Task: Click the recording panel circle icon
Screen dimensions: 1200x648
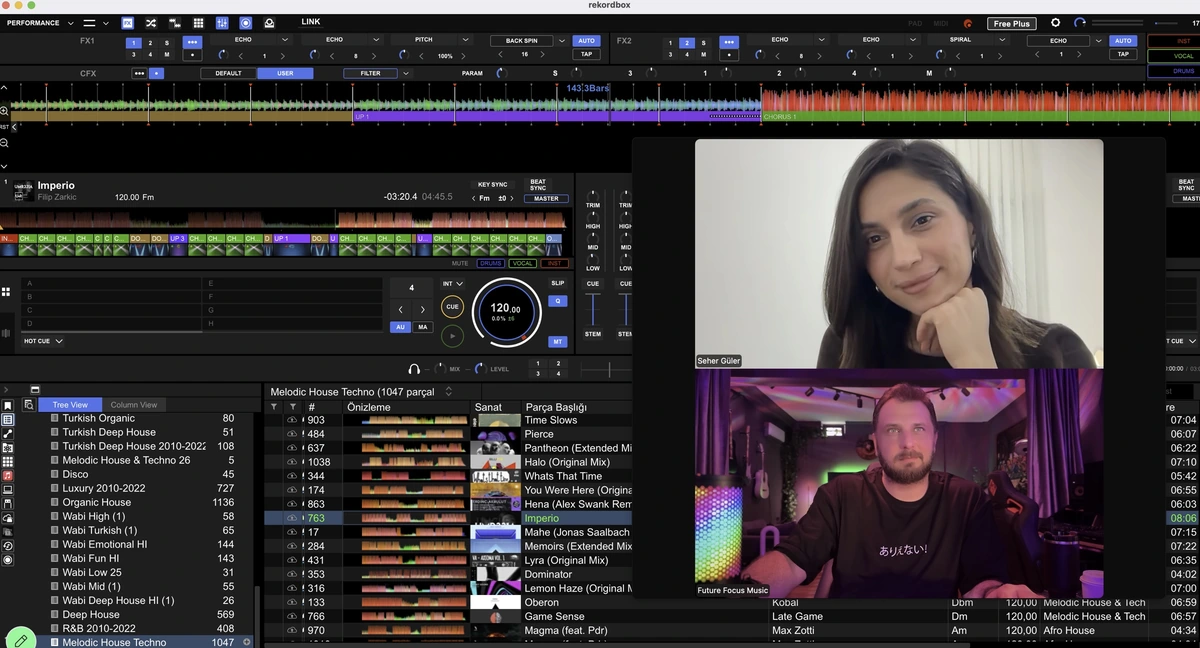Action: tap(245, 22)
